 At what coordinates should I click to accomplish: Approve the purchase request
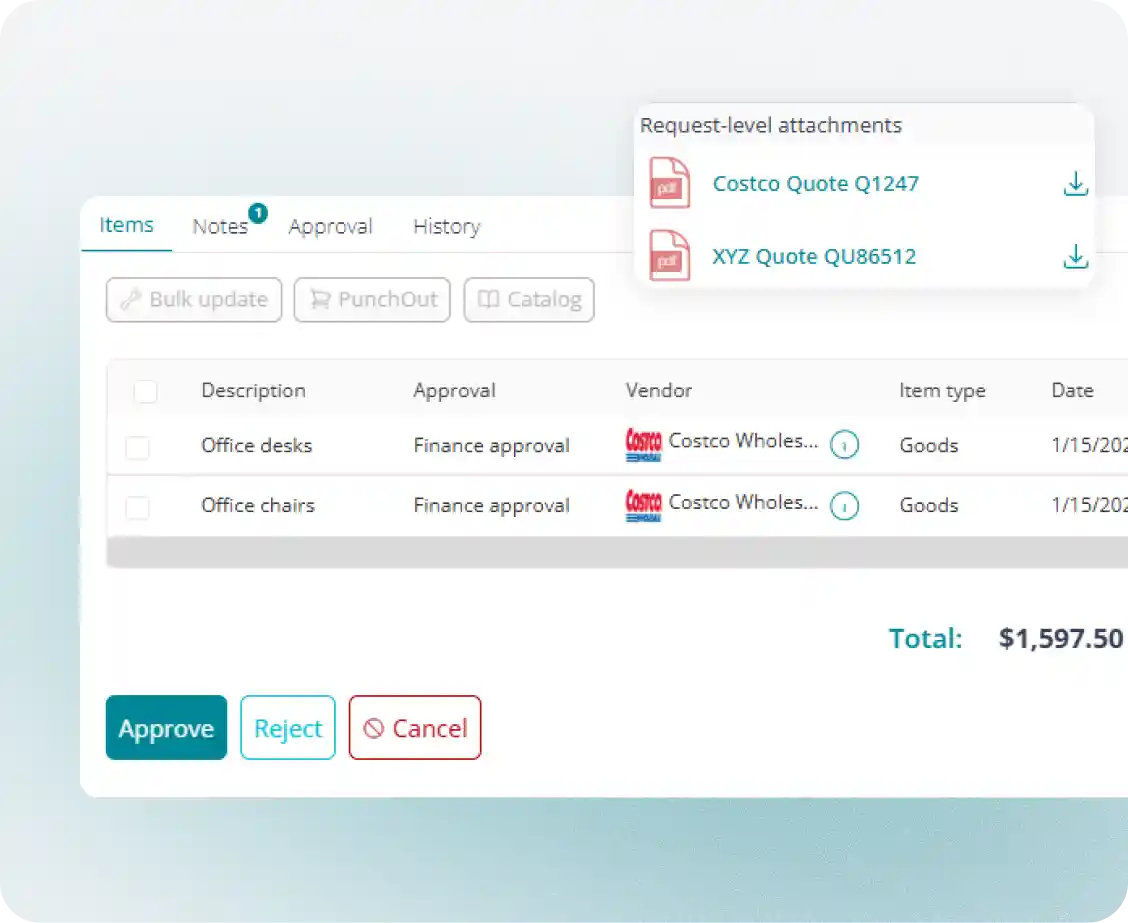(x=166, y=727)
